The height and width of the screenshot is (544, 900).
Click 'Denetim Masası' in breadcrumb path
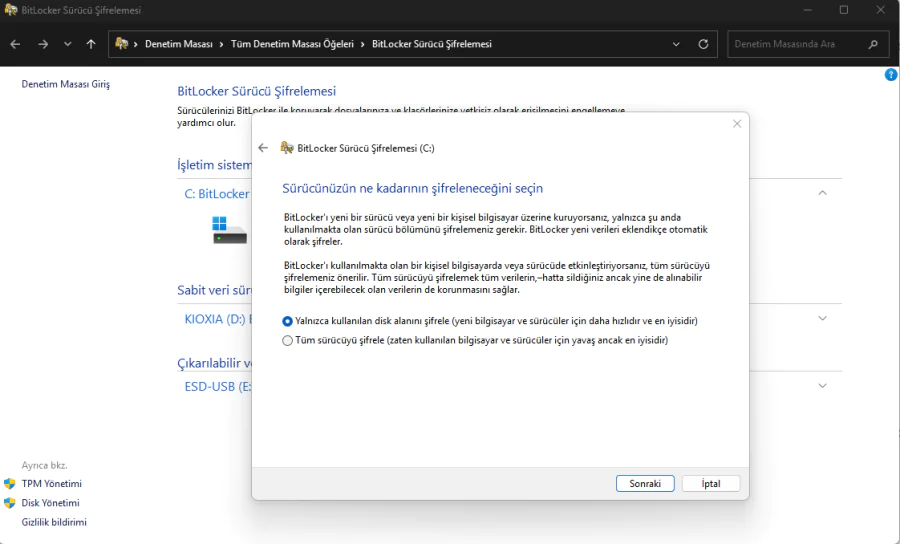178,44
